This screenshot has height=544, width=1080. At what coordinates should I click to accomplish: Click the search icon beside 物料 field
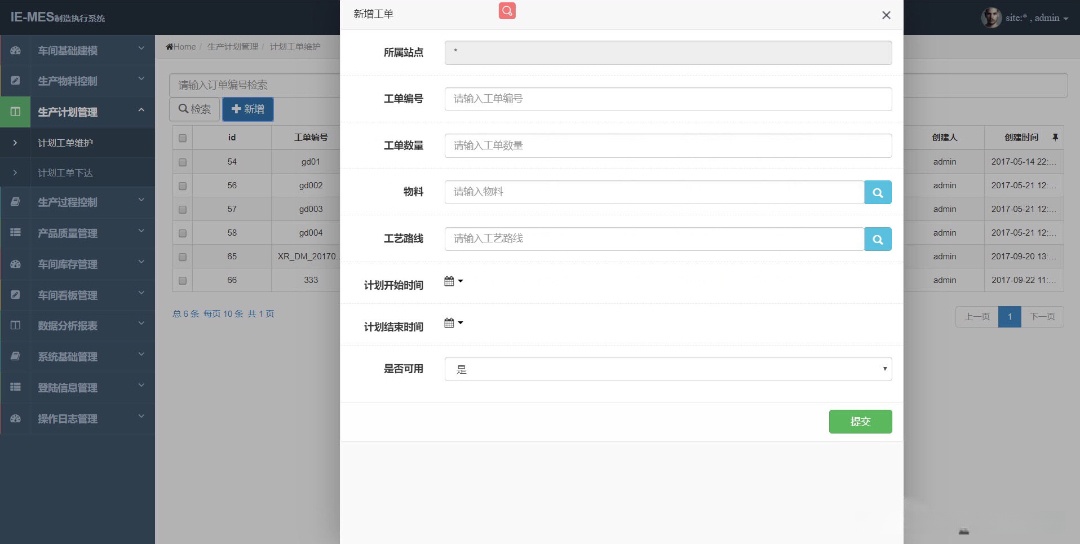(878, 192)
